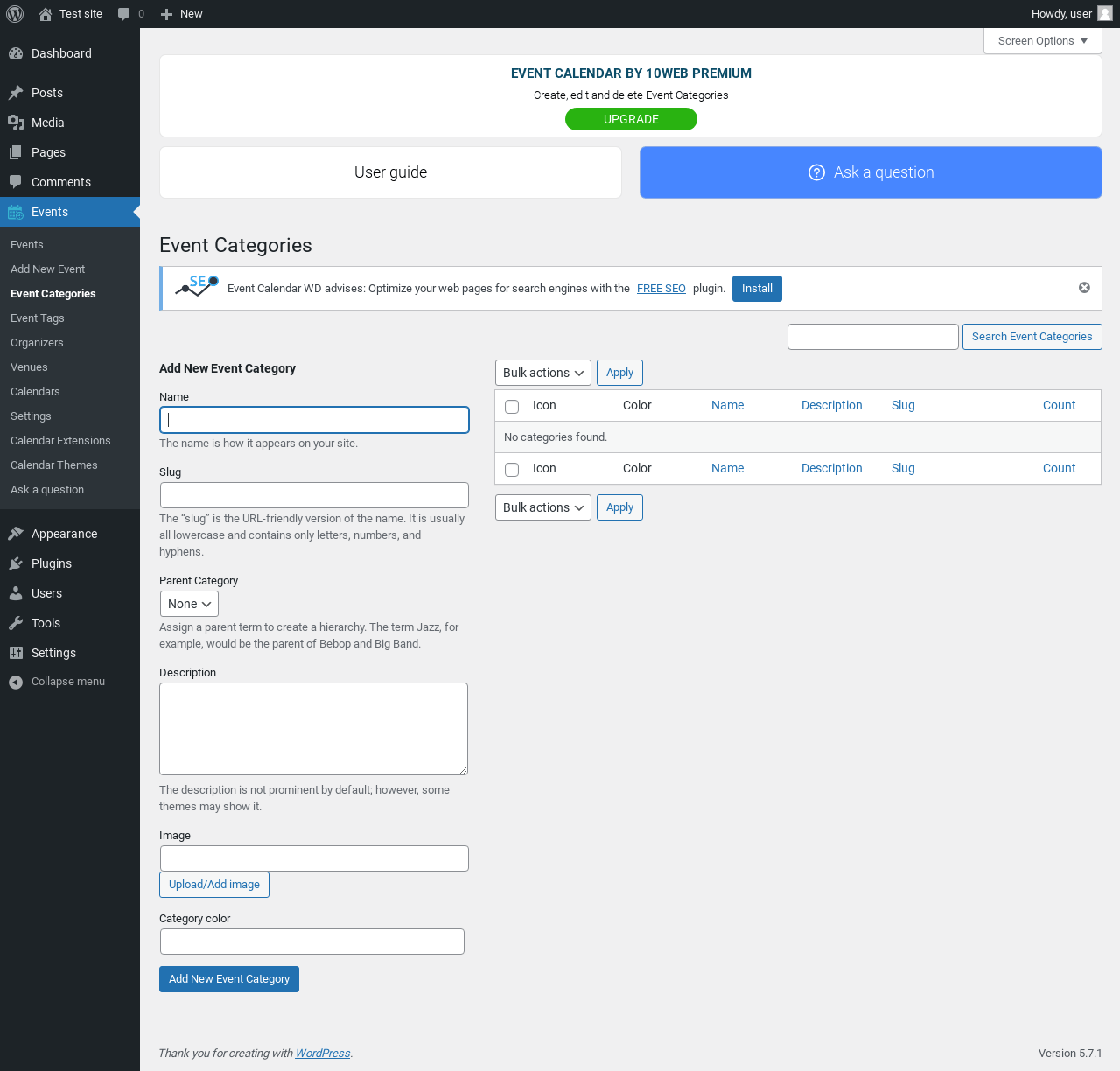Click the Plugins plug icon

point(16,563)
